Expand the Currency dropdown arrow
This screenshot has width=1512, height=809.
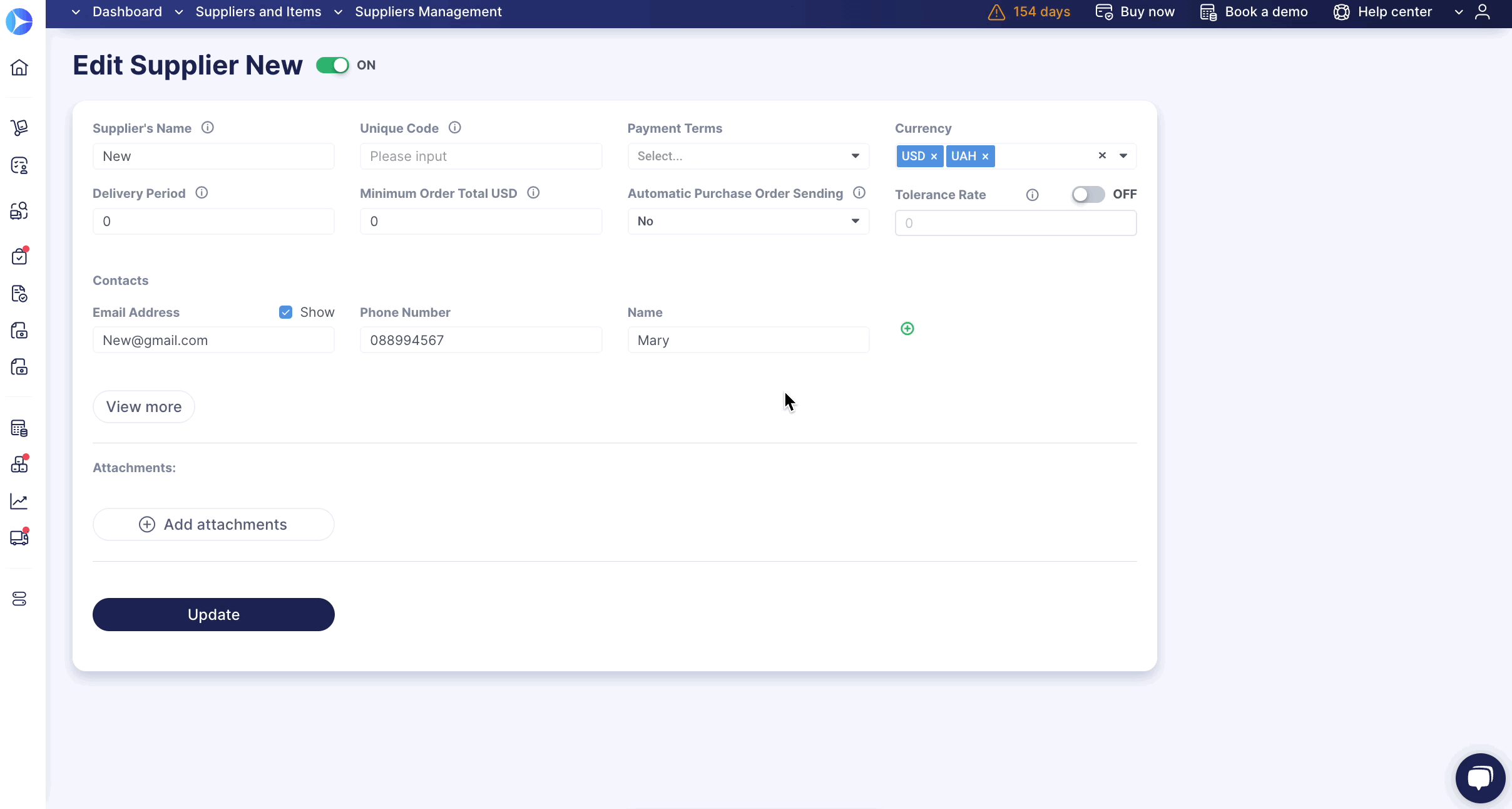[x=1123, y=156]
